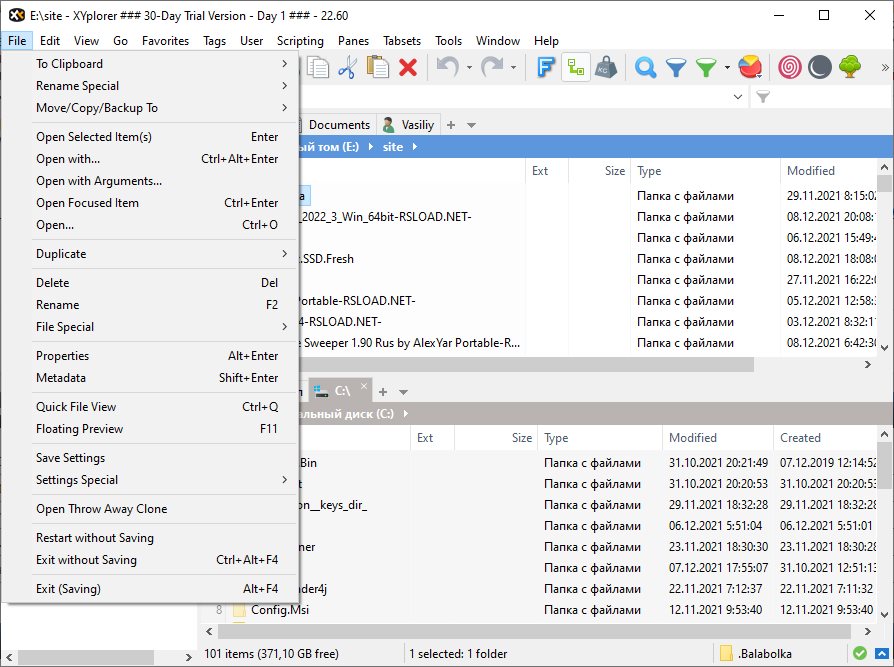Click the blue funnel Visual Filter icon

pos(676,67)
